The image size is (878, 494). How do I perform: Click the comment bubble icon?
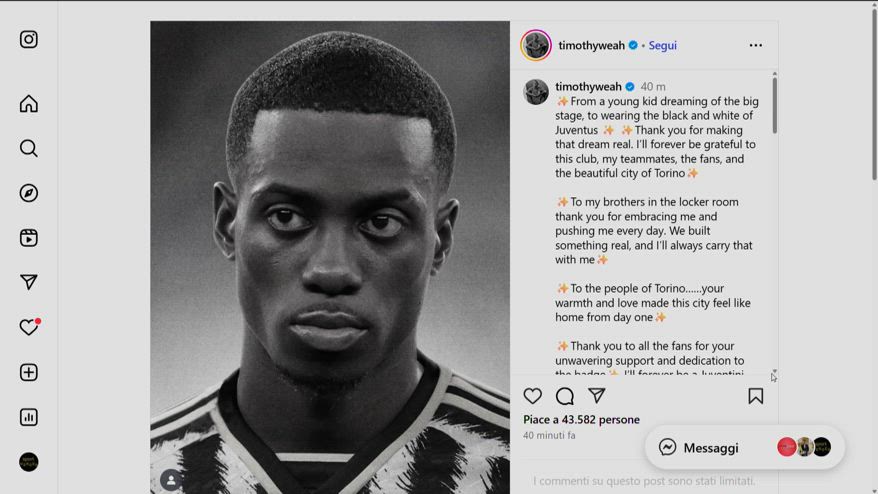pyautogui.click(x=565, y=396)
